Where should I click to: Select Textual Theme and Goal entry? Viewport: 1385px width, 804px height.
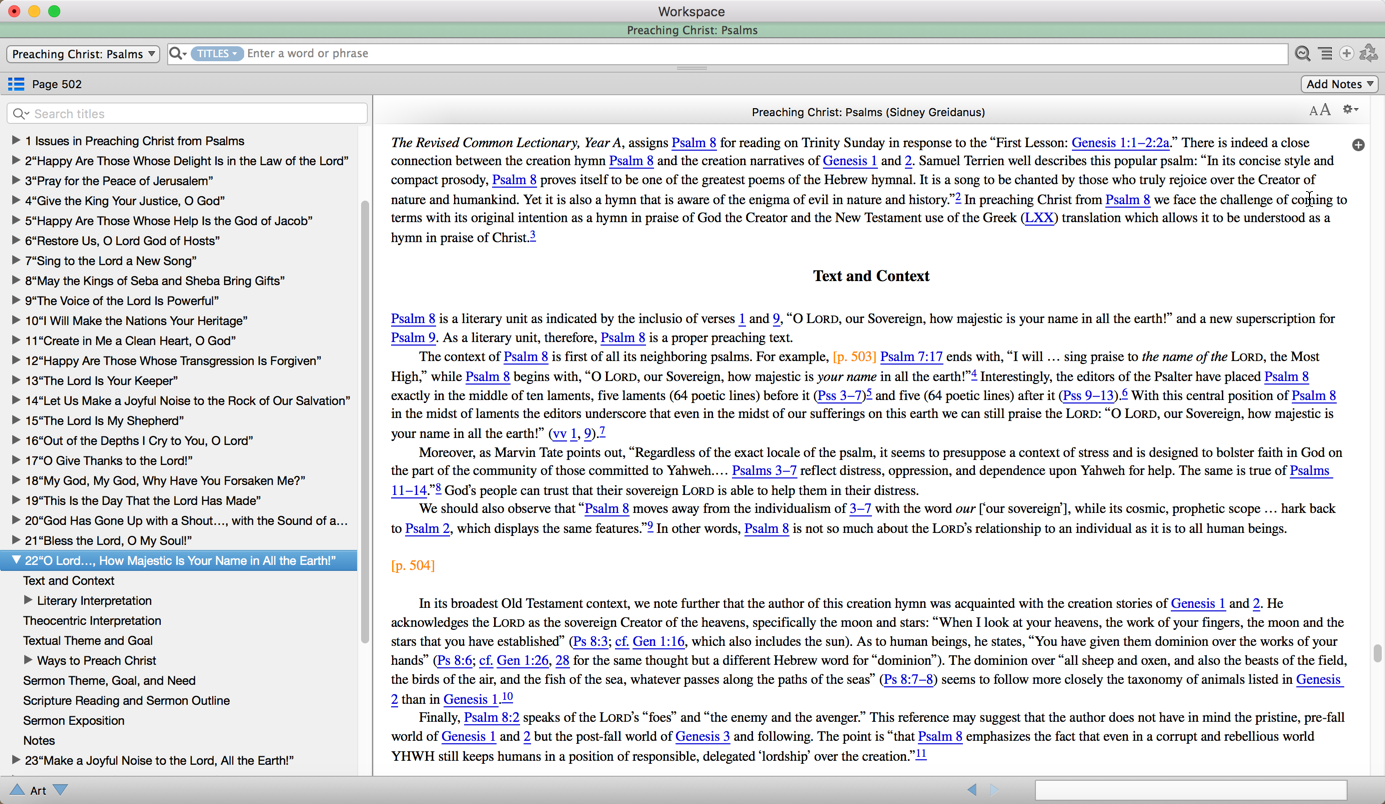pos(88,641)
